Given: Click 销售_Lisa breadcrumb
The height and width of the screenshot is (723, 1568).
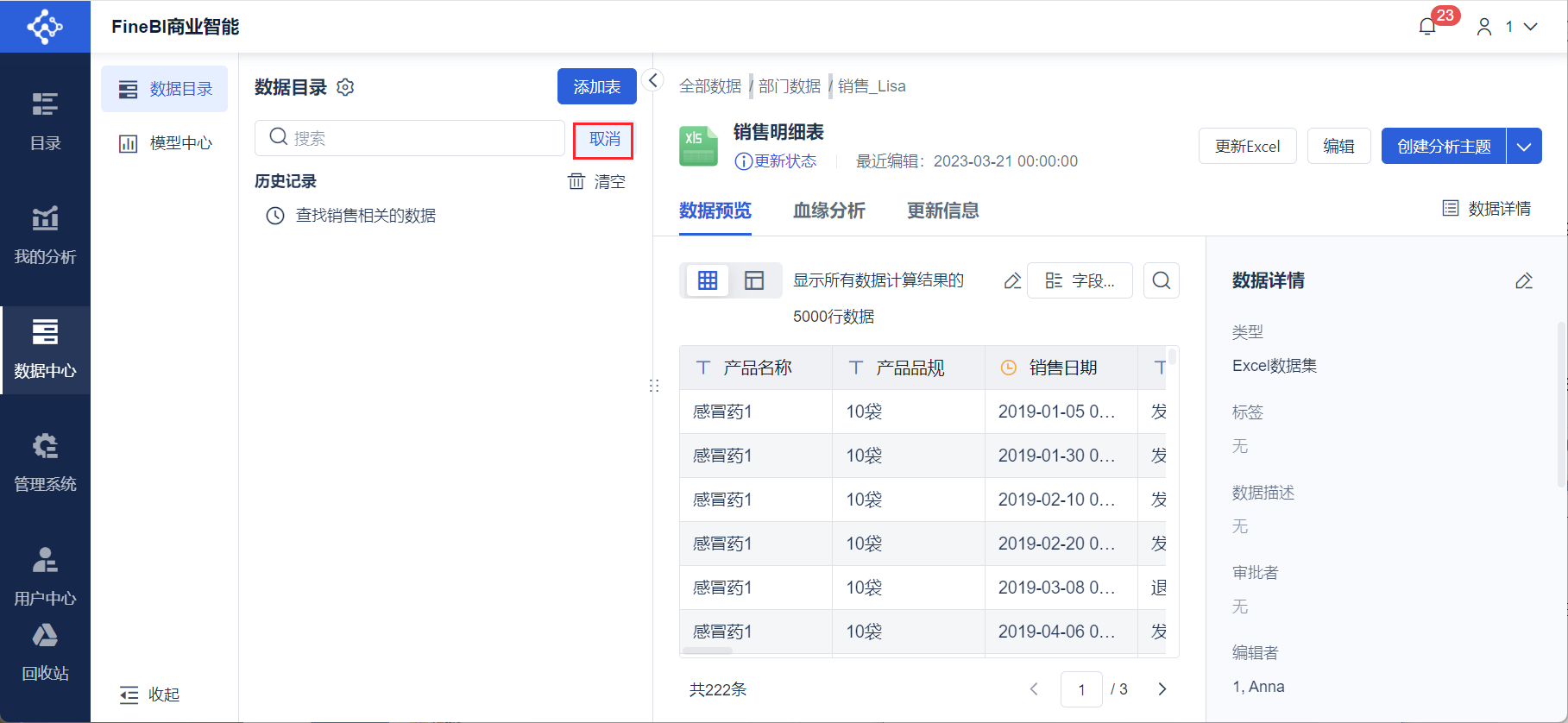Looking at the screenshot, I should click(872, 86).
